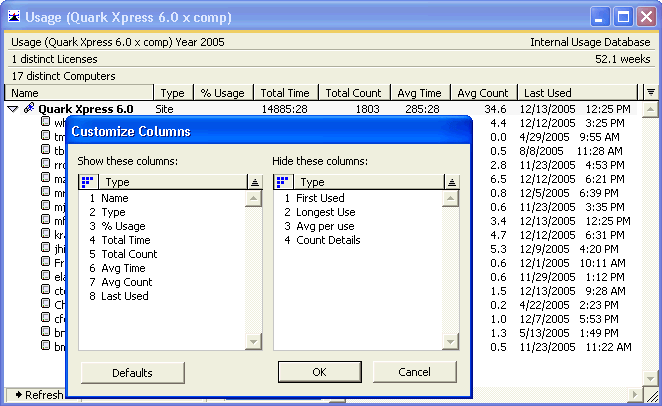Click computer icon on the 11/23/2005 3:35 PM row

click(45, 206)
